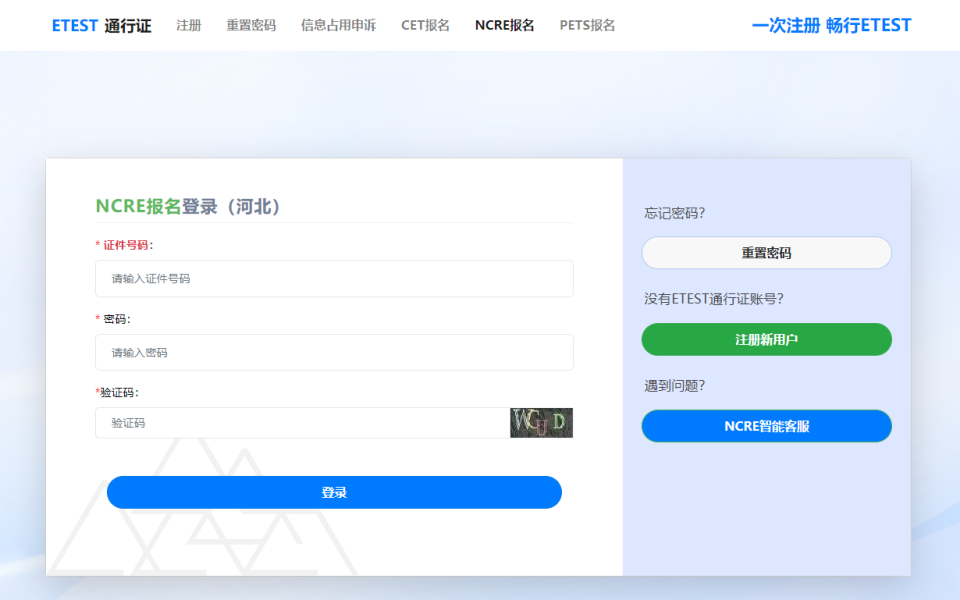Switch to the PETS报名 tab

tap(587, 26)
